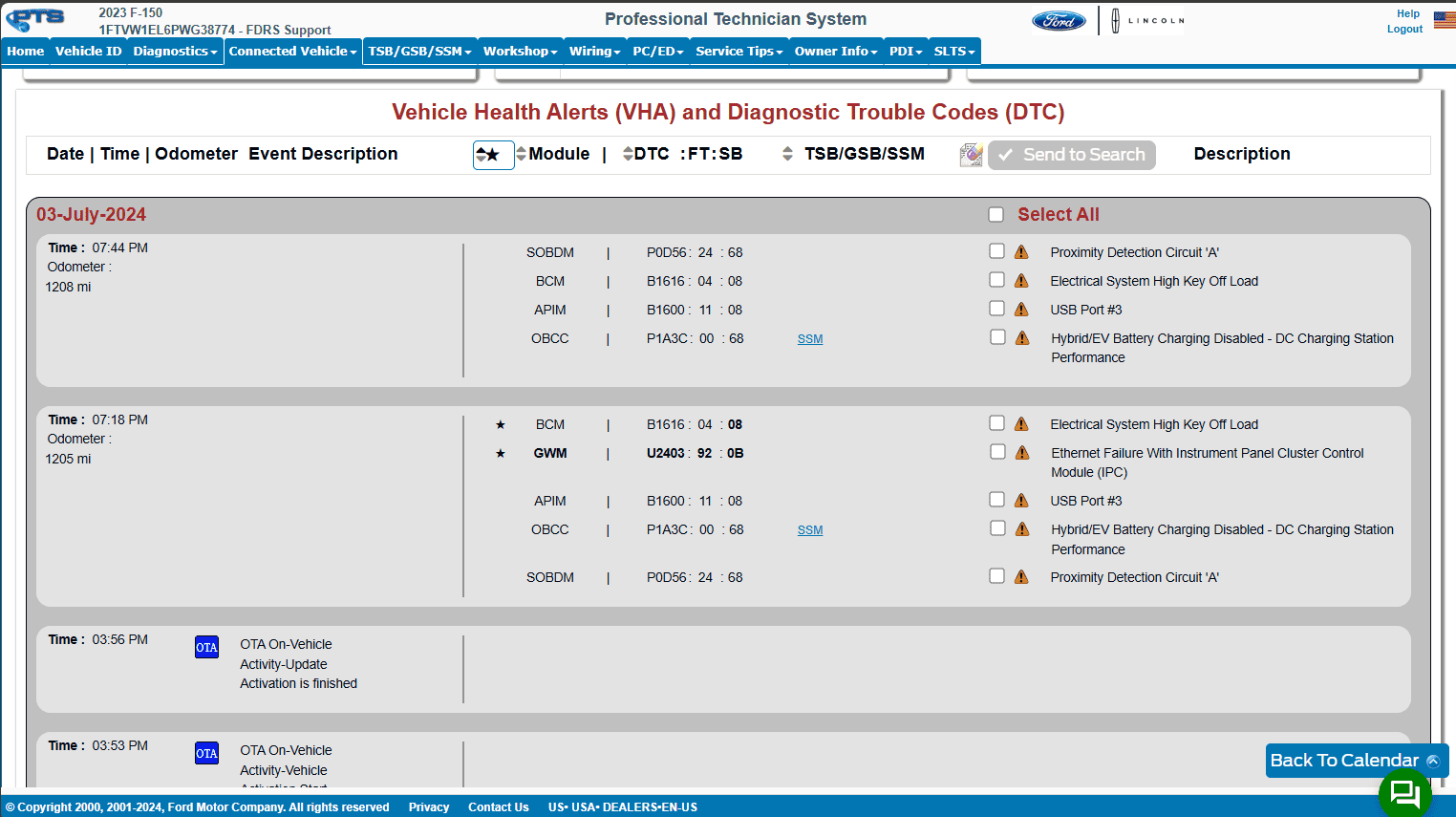Click the OTA icon at 03:56 PM
1456x817 pixels.
206,648
